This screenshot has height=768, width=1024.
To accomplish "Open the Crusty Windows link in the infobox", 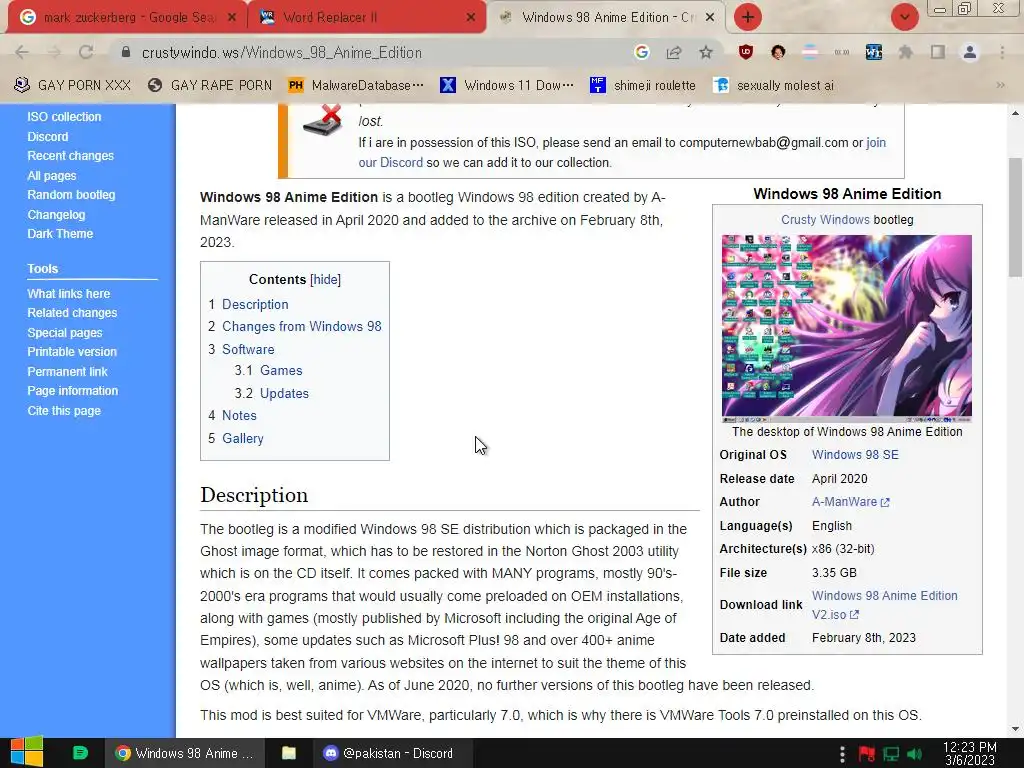I will [825, 220].
